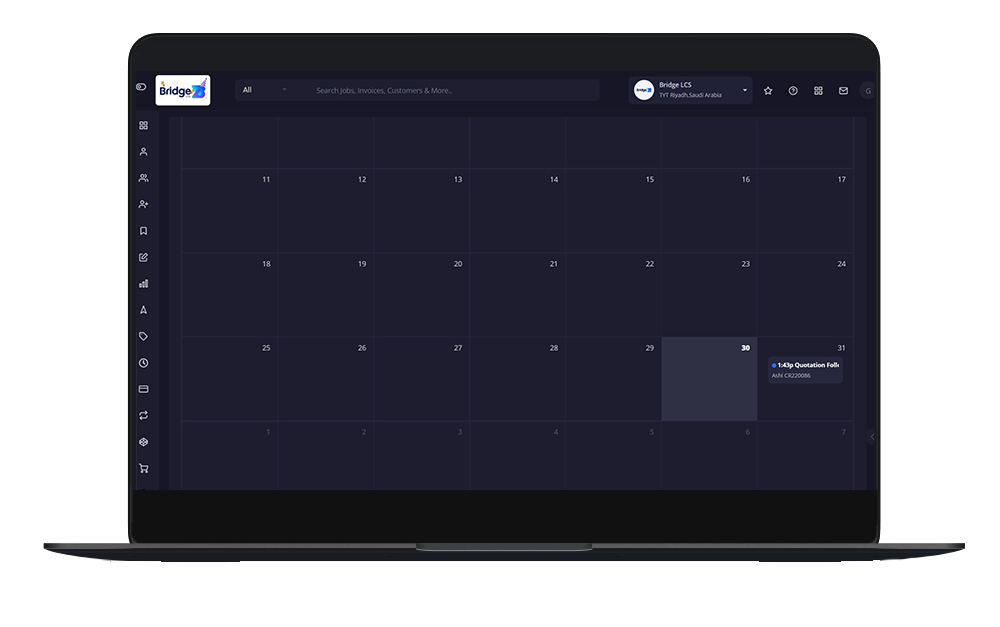Click the G profile avatar

click(869, 90)
